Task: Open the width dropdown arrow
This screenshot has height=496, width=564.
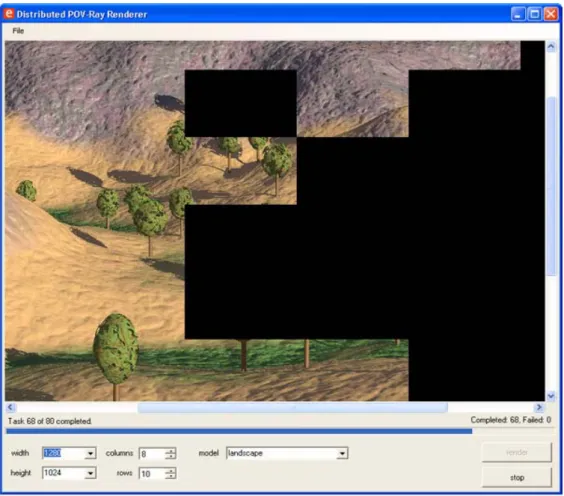Action: 91,454
